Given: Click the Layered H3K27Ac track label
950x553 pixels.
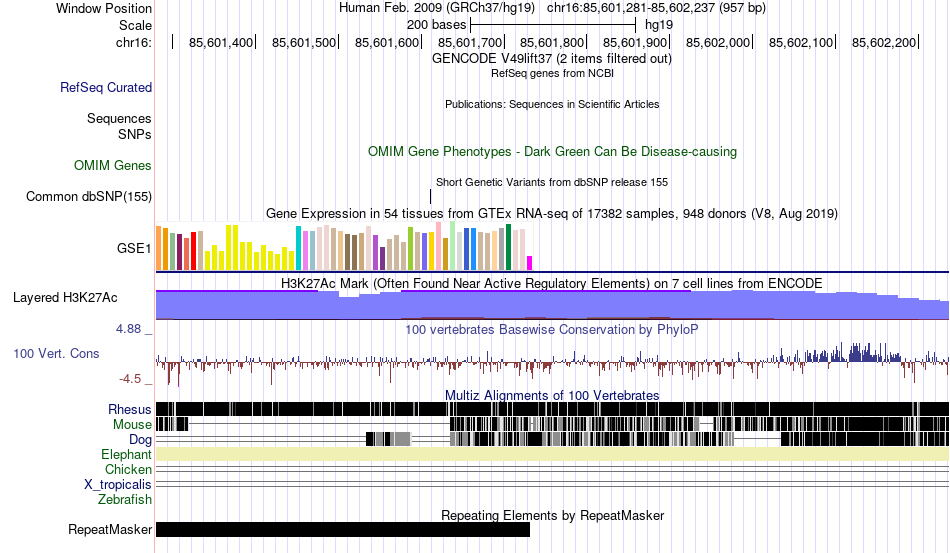Looking at the screenshot, I should pos(65,297).
